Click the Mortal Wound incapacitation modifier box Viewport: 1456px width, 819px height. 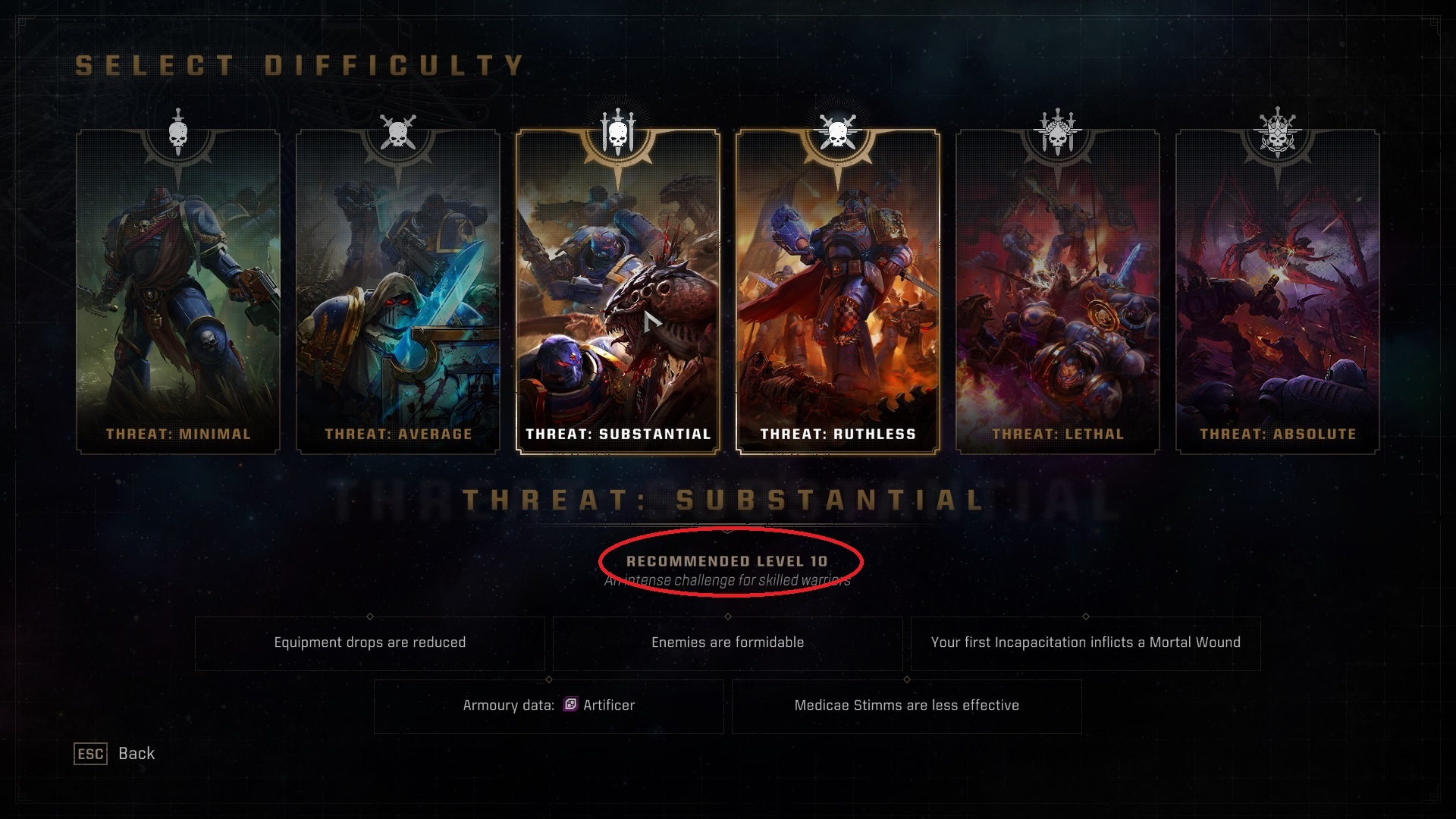(1086, 643)
